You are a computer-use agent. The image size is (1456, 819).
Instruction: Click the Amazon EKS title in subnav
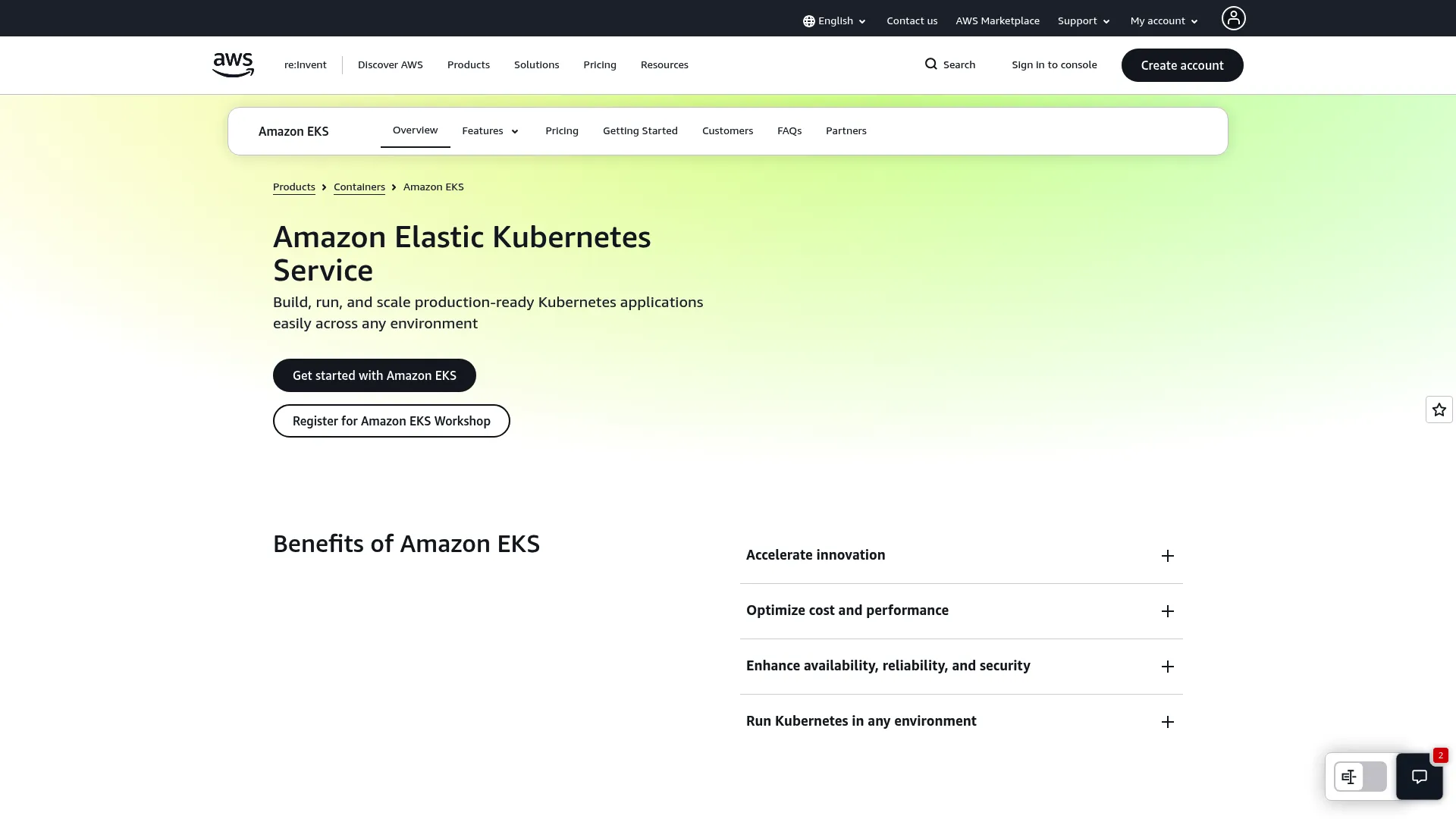293,132
